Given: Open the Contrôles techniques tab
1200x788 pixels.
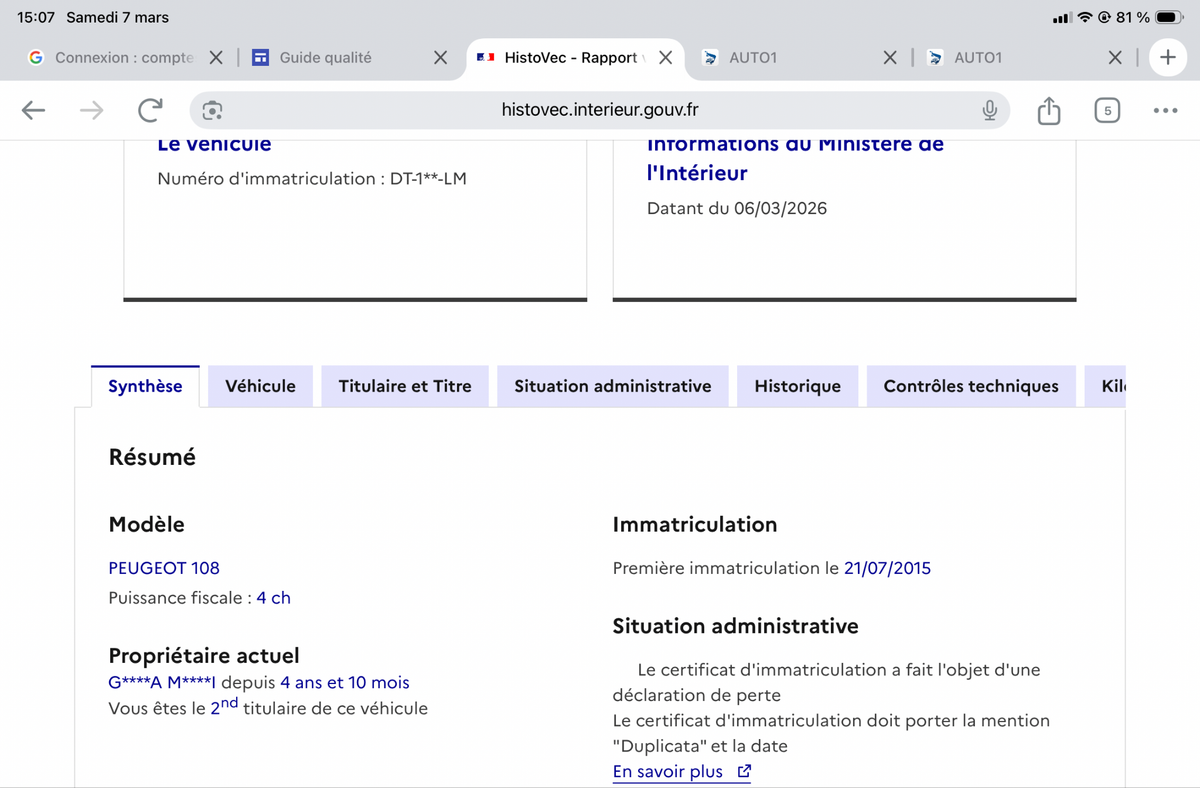Looking at the screenshot, I should (971, 386).
